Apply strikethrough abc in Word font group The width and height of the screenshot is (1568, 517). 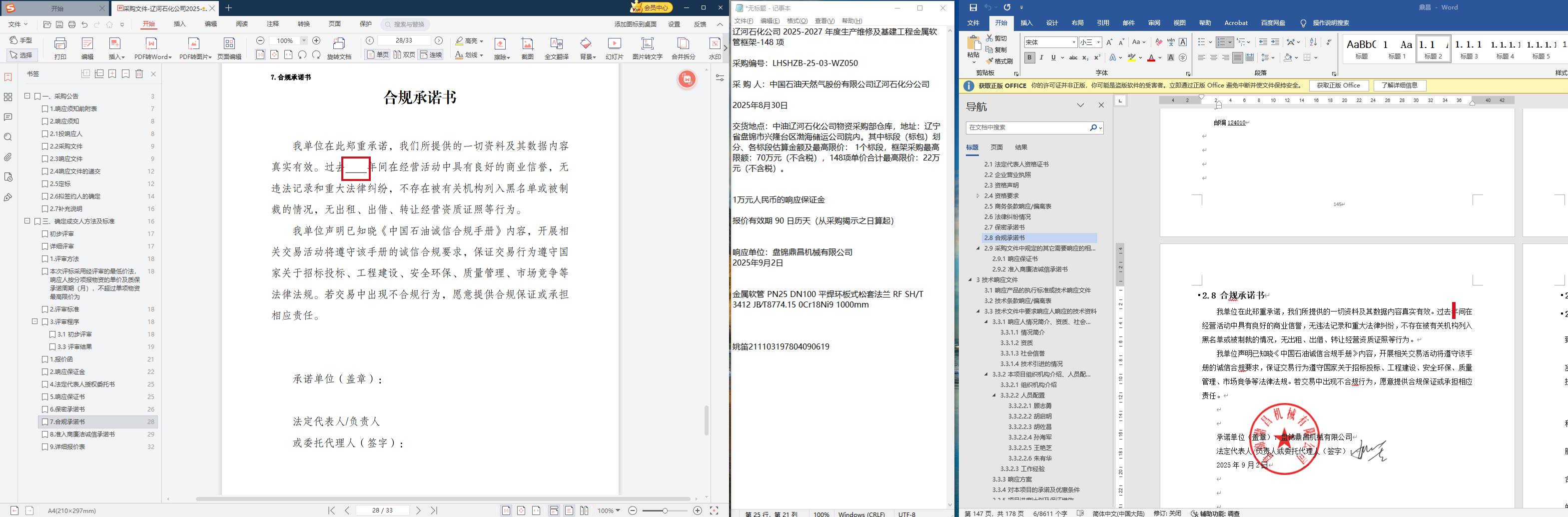pos(1073,58)
